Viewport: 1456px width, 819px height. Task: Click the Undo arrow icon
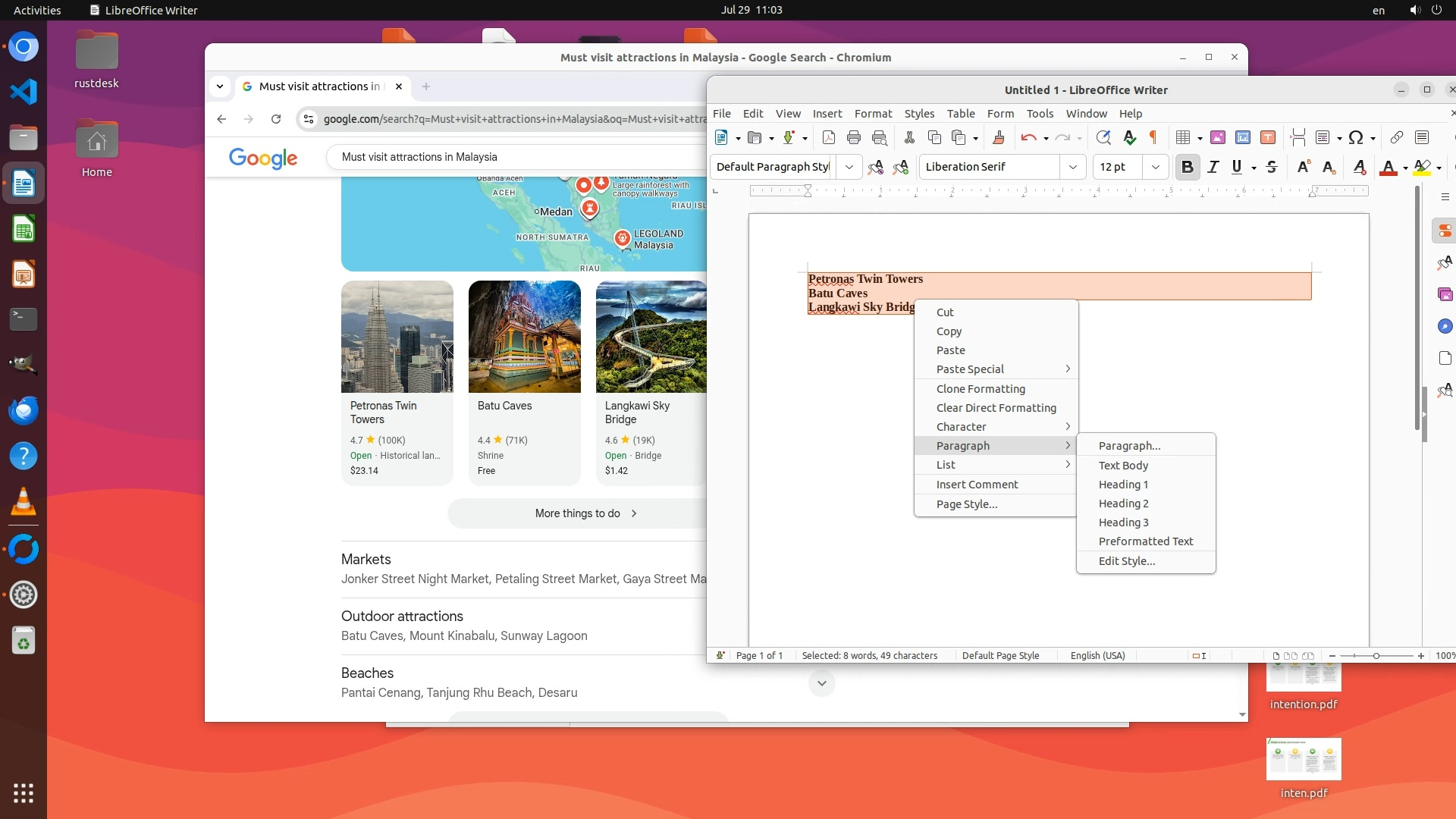(x=1028, y=137)
